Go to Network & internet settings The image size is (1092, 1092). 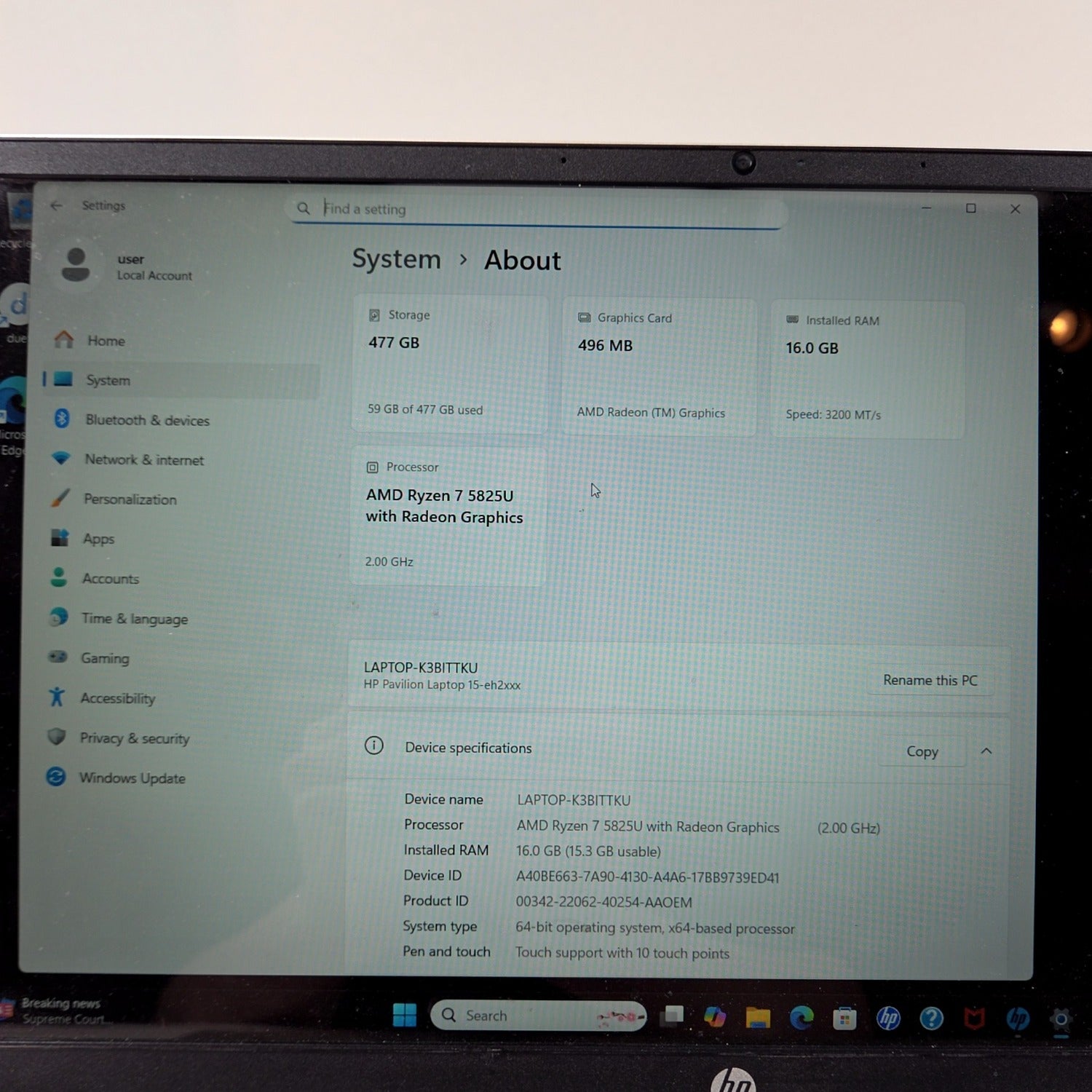coord(143,460)
